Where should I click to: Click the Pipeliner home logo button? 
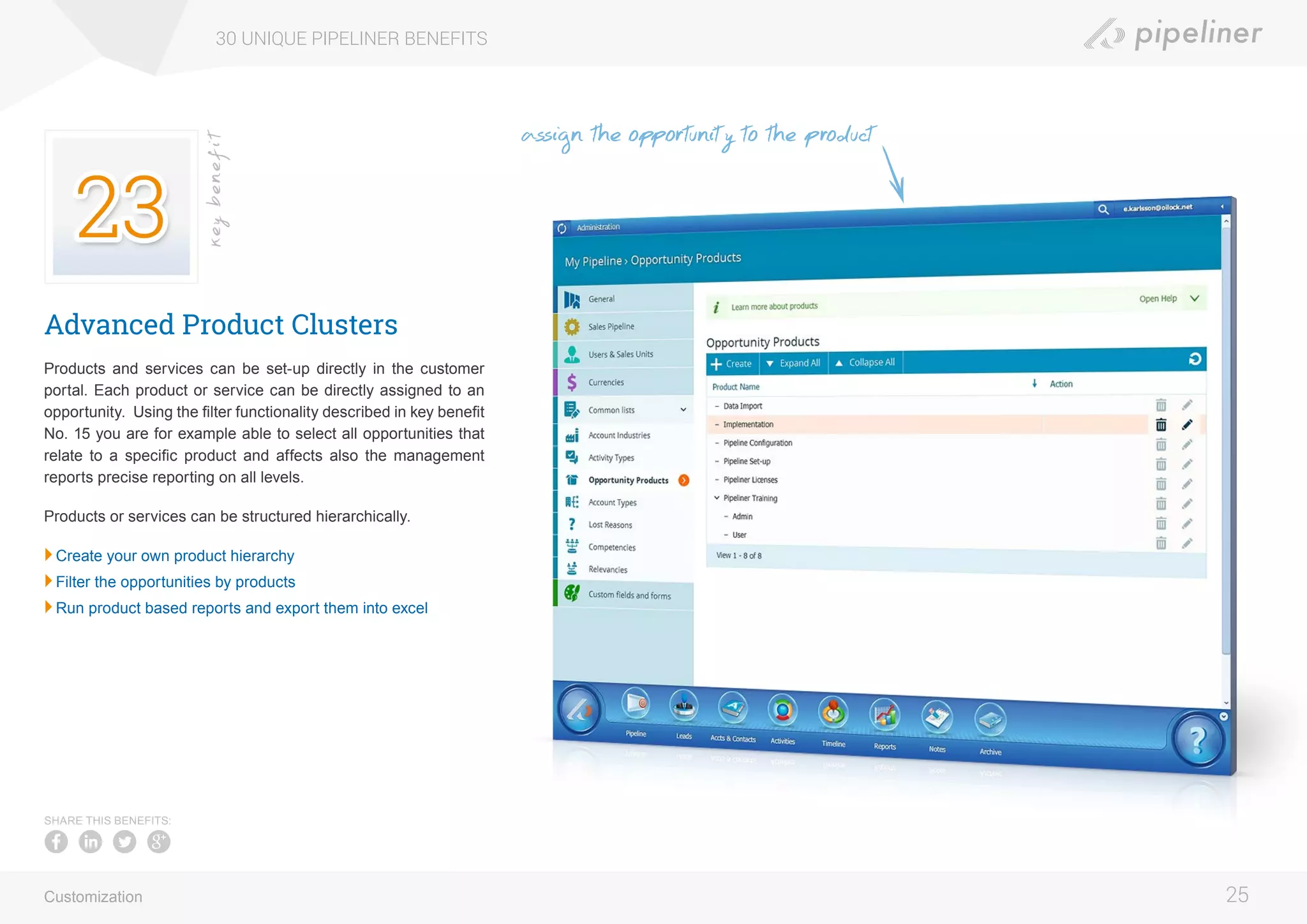pyautogui.click(x=579, y=709)
